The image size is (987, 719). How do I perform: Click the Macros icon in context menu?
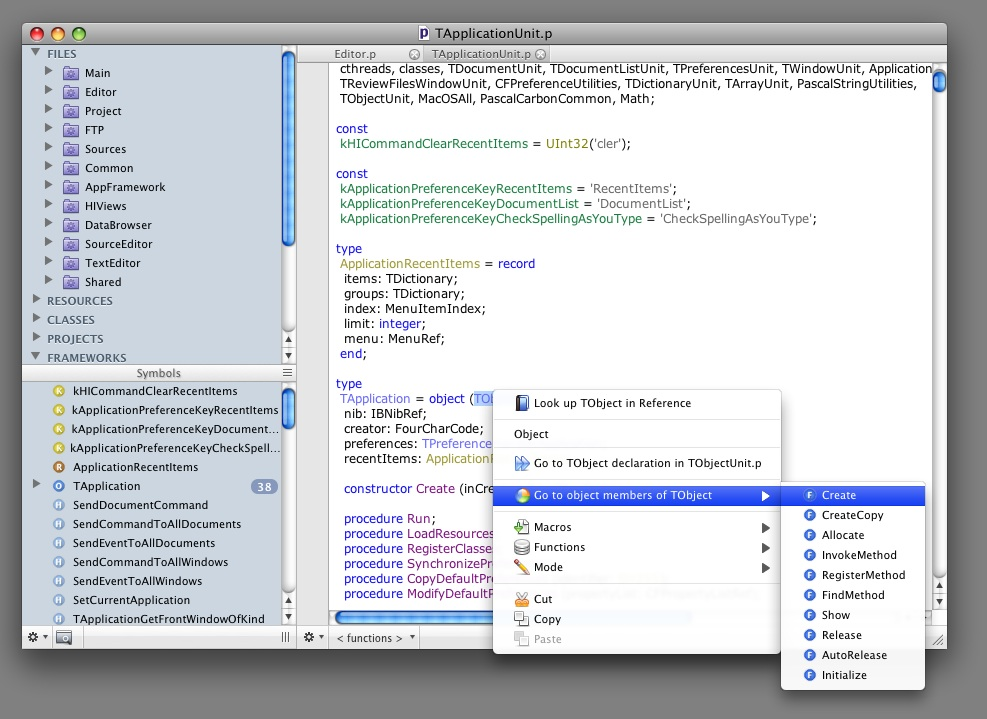(x=521, y=527)
